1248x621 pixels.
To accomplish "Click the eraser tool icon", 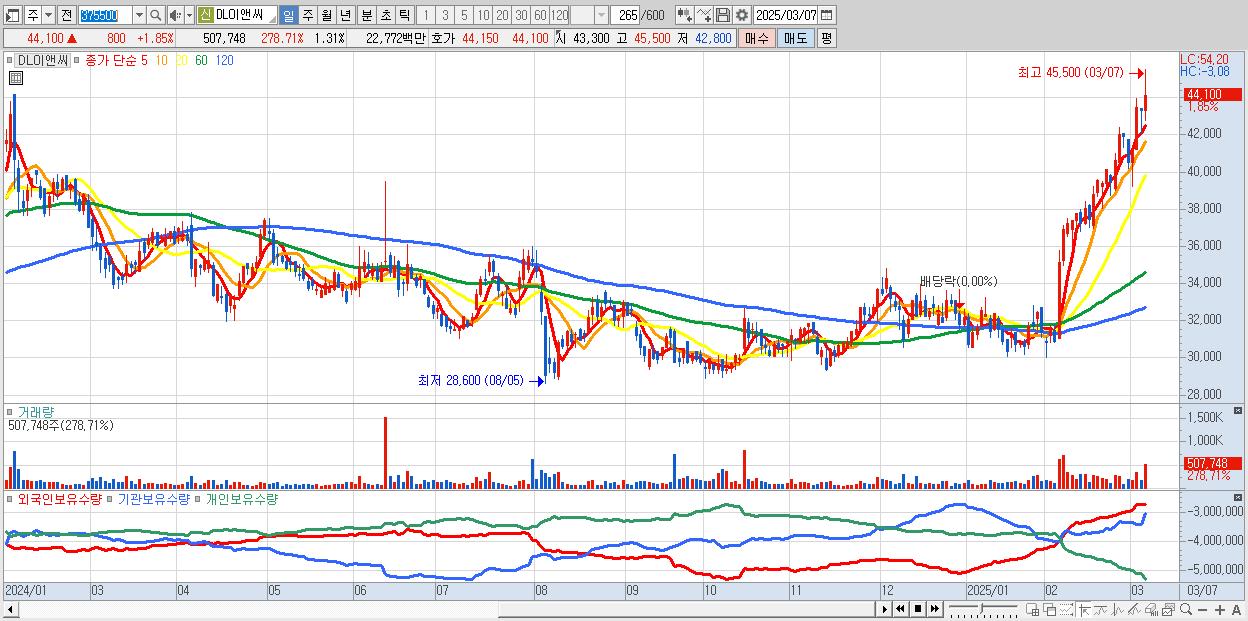I will pos(1151,609).
